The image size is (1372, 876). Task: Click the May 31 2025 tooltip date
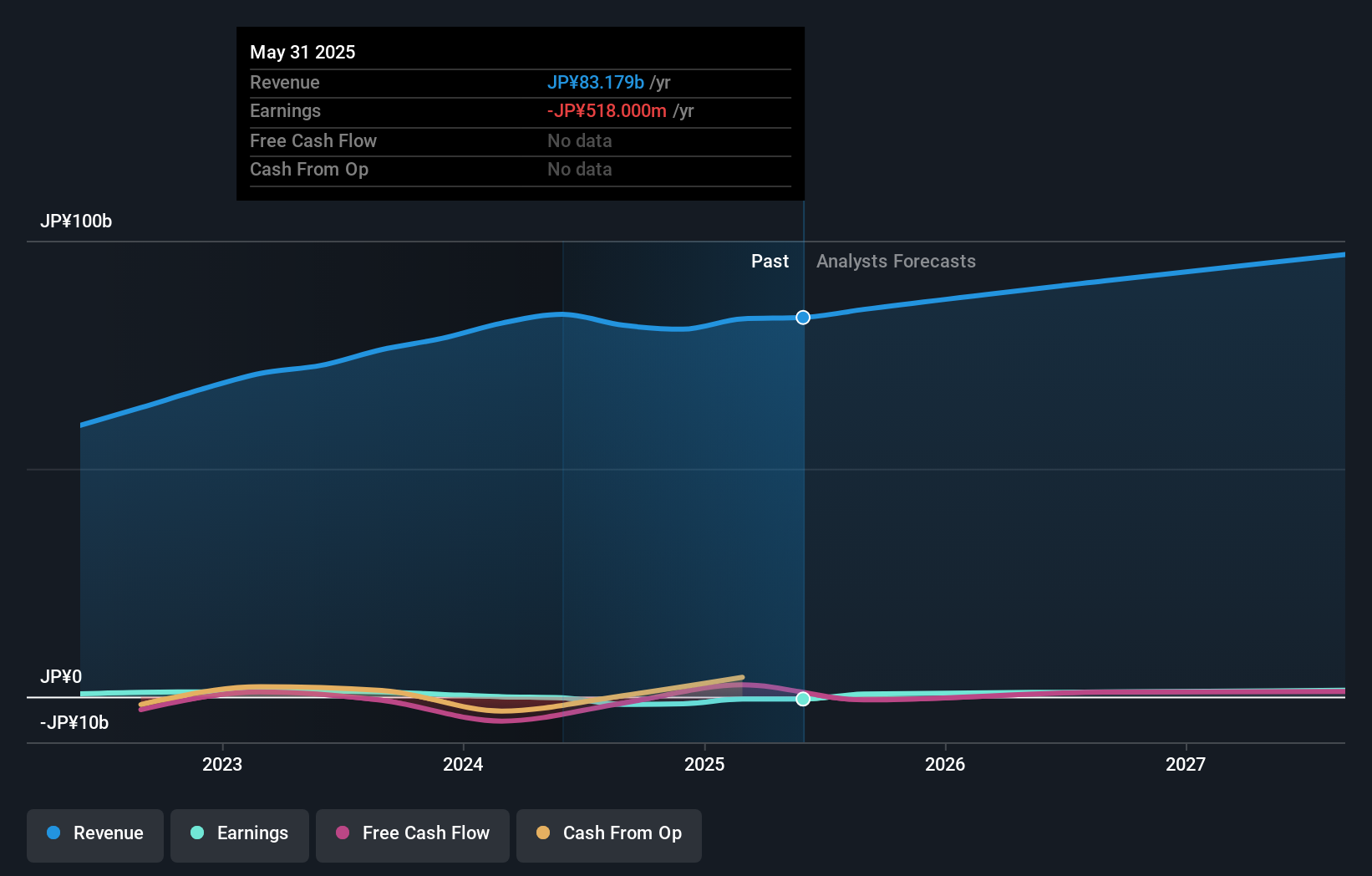point(302,52)
